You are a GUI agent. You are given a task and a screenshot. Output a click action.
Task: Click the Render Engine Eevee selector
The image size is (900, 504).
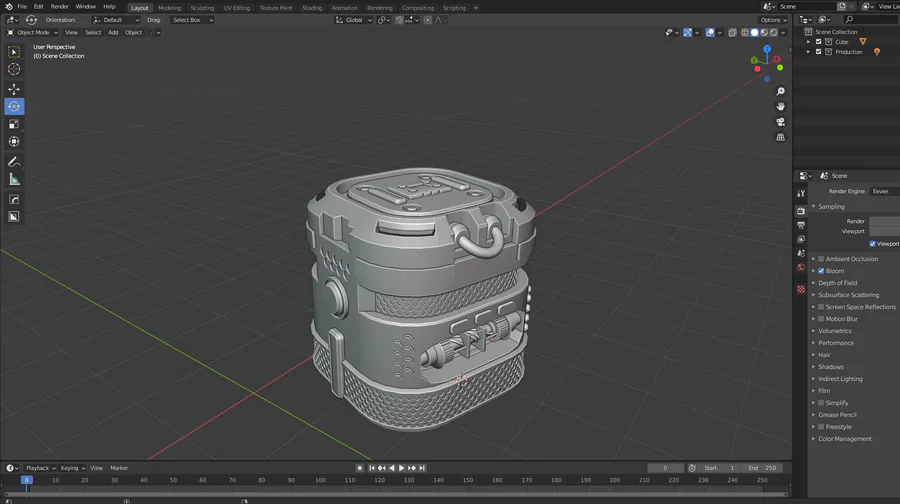[885, 192]
